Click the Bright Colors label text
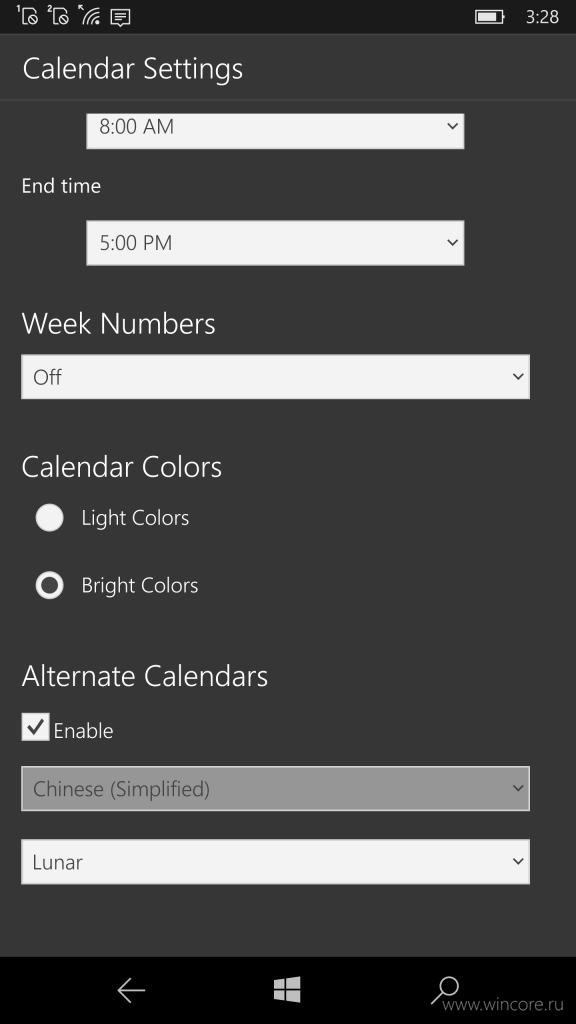 140,586
